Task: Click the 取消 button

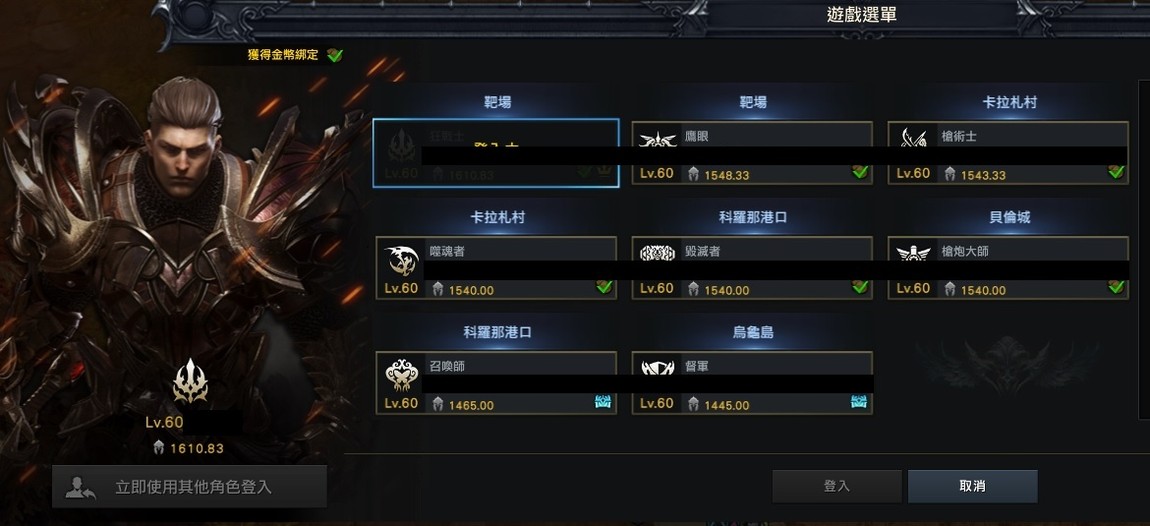Action: coord(973,486)
